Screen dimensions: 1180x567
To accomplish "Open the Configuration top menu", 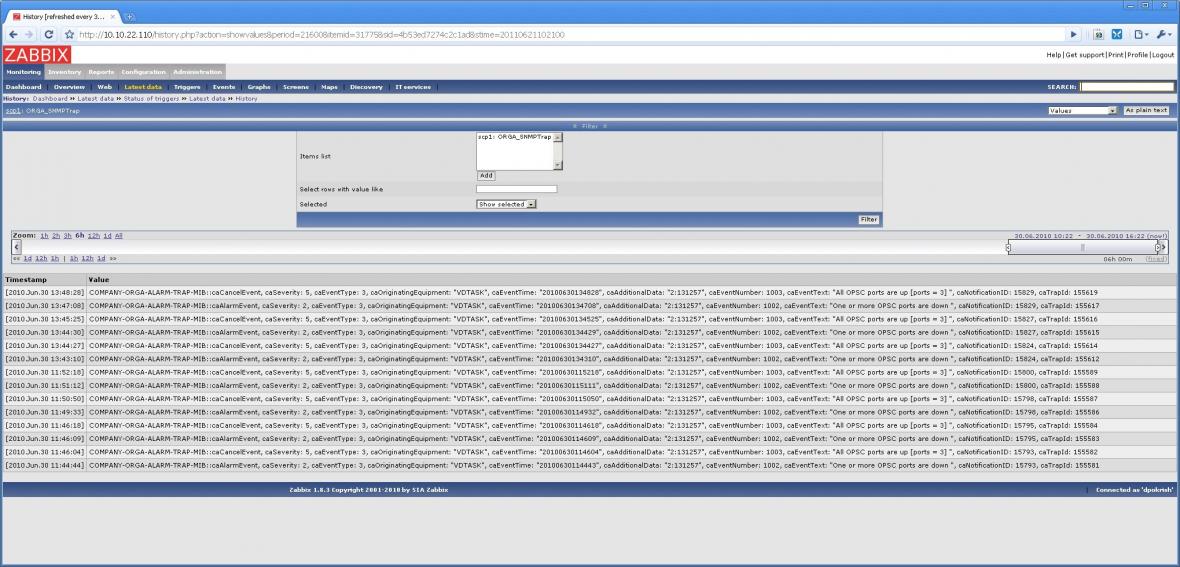I will [143, 72].
